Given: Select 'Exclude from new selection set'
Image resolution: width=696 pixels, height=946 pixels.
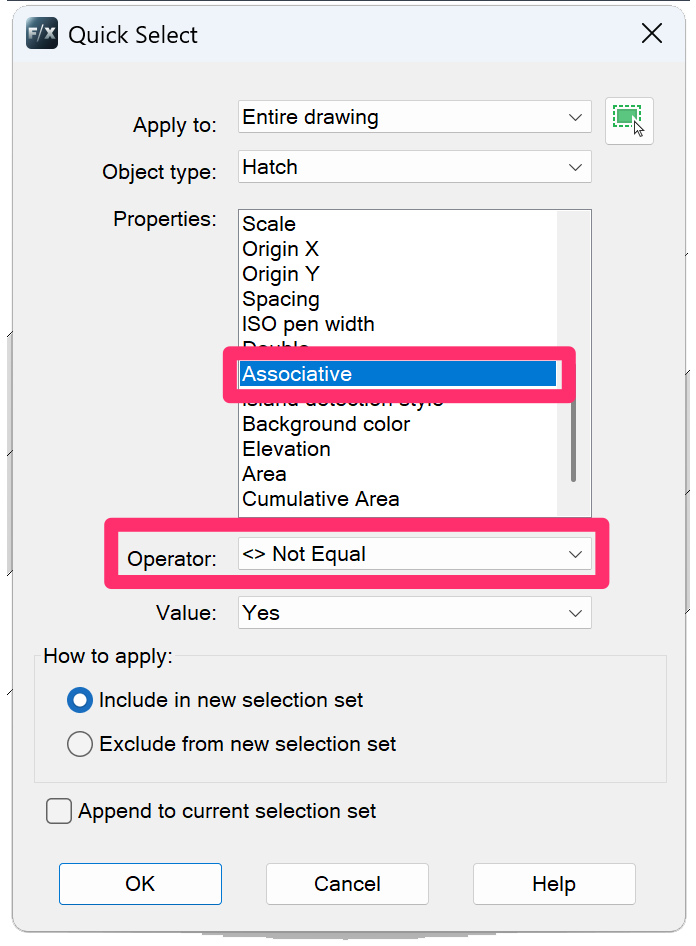Looking at the screenshot, I should coord(79,744).
